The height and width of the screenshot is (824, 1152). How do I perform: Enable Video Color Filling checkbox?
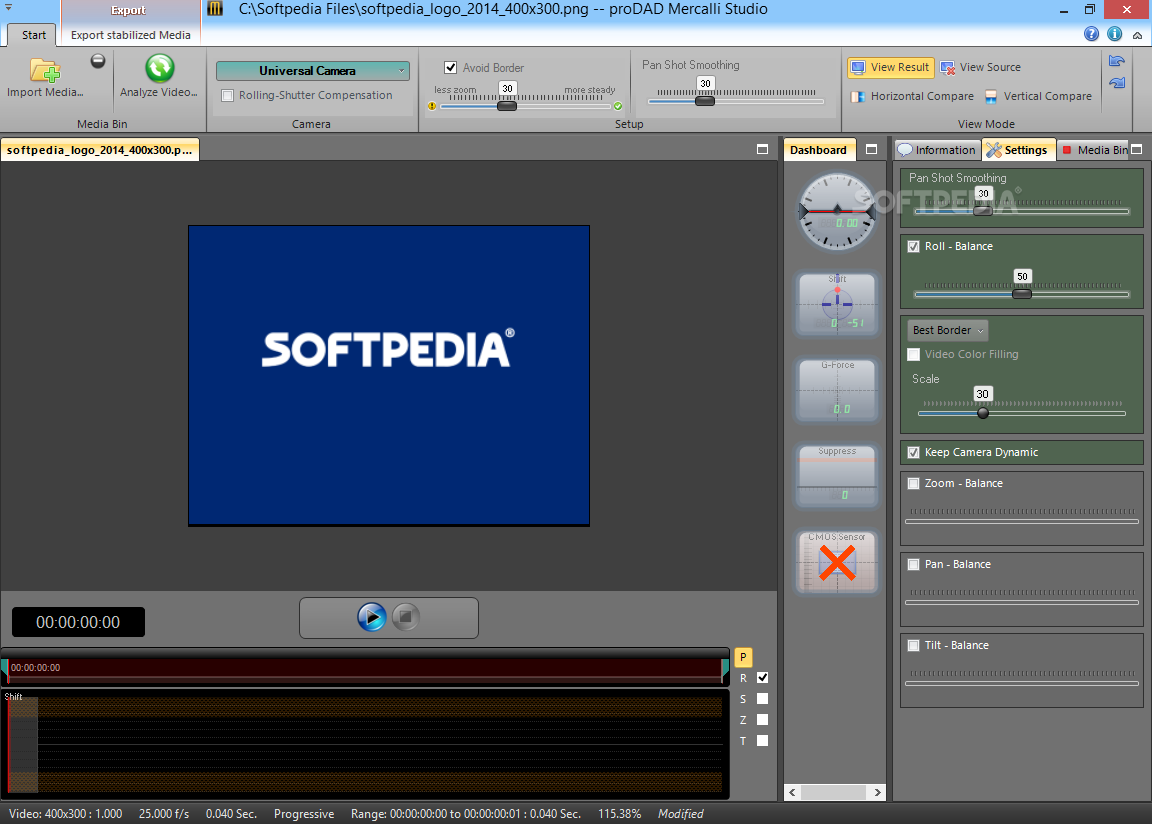pos(913,355)
